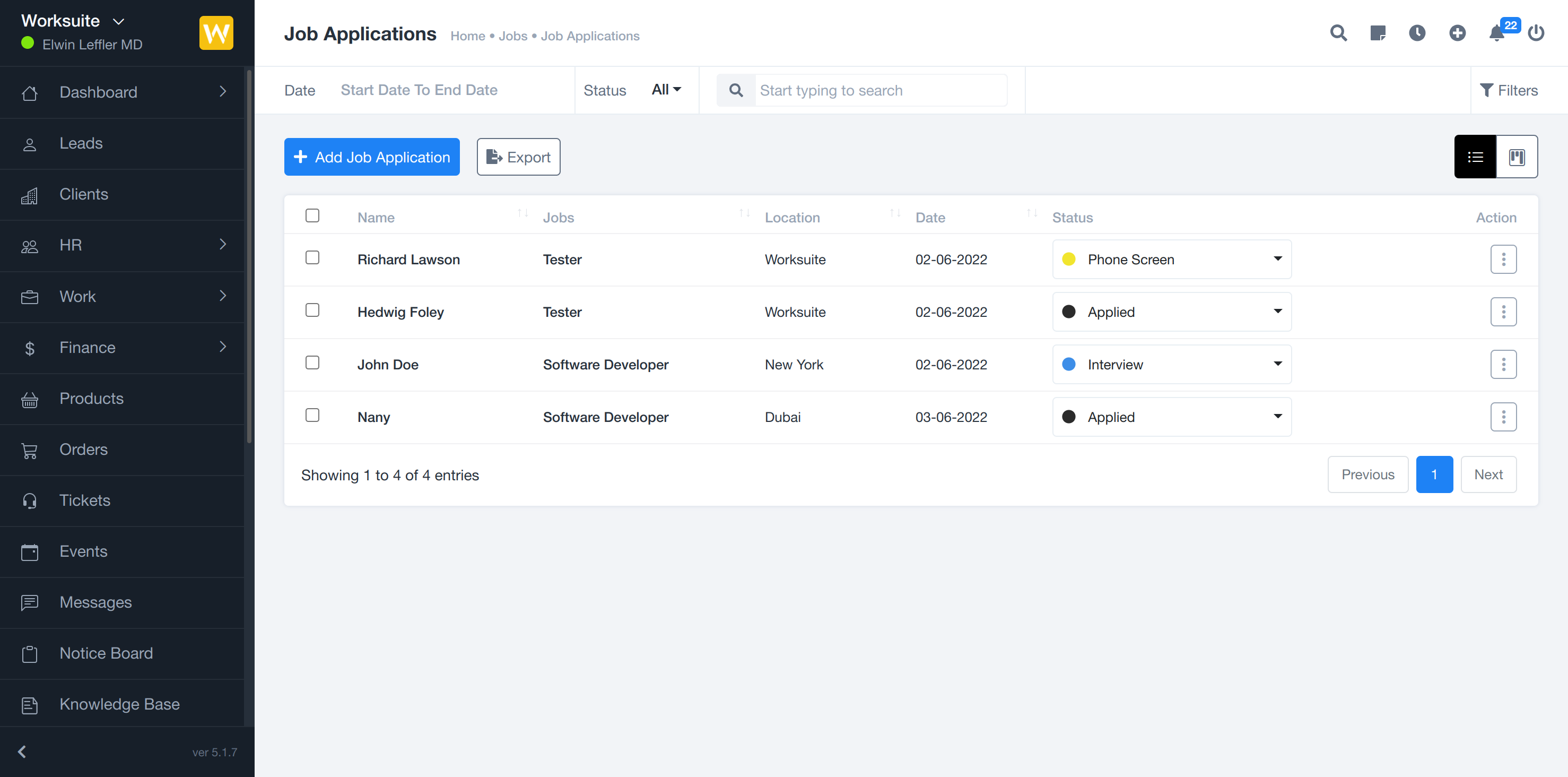Click the power logout icon
This screenshot has height=777, width=1568.
point(1536,33)
